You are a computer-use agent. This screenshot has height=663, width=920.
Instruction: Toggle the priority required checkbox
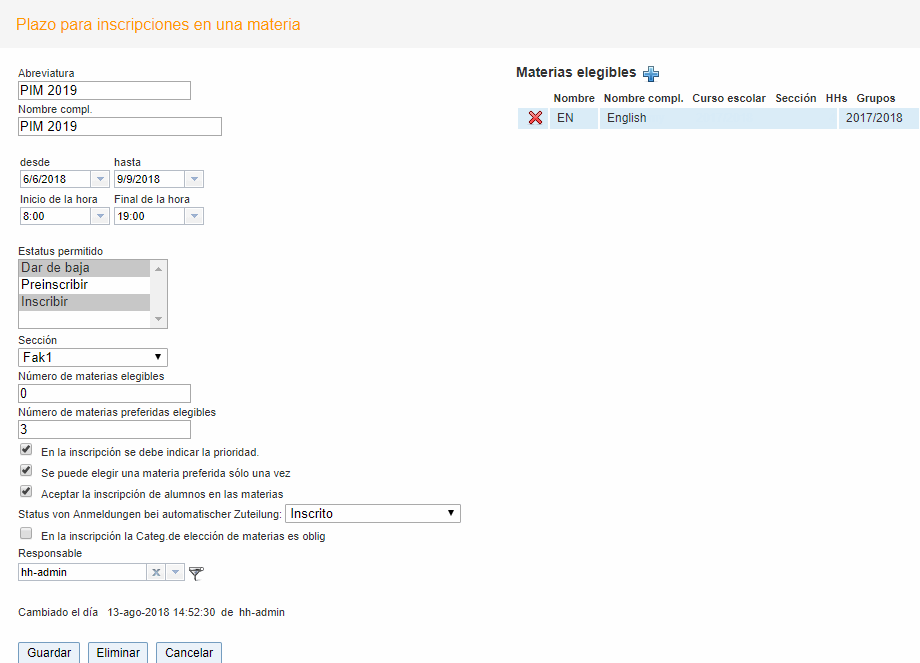(x=26, y=451)
